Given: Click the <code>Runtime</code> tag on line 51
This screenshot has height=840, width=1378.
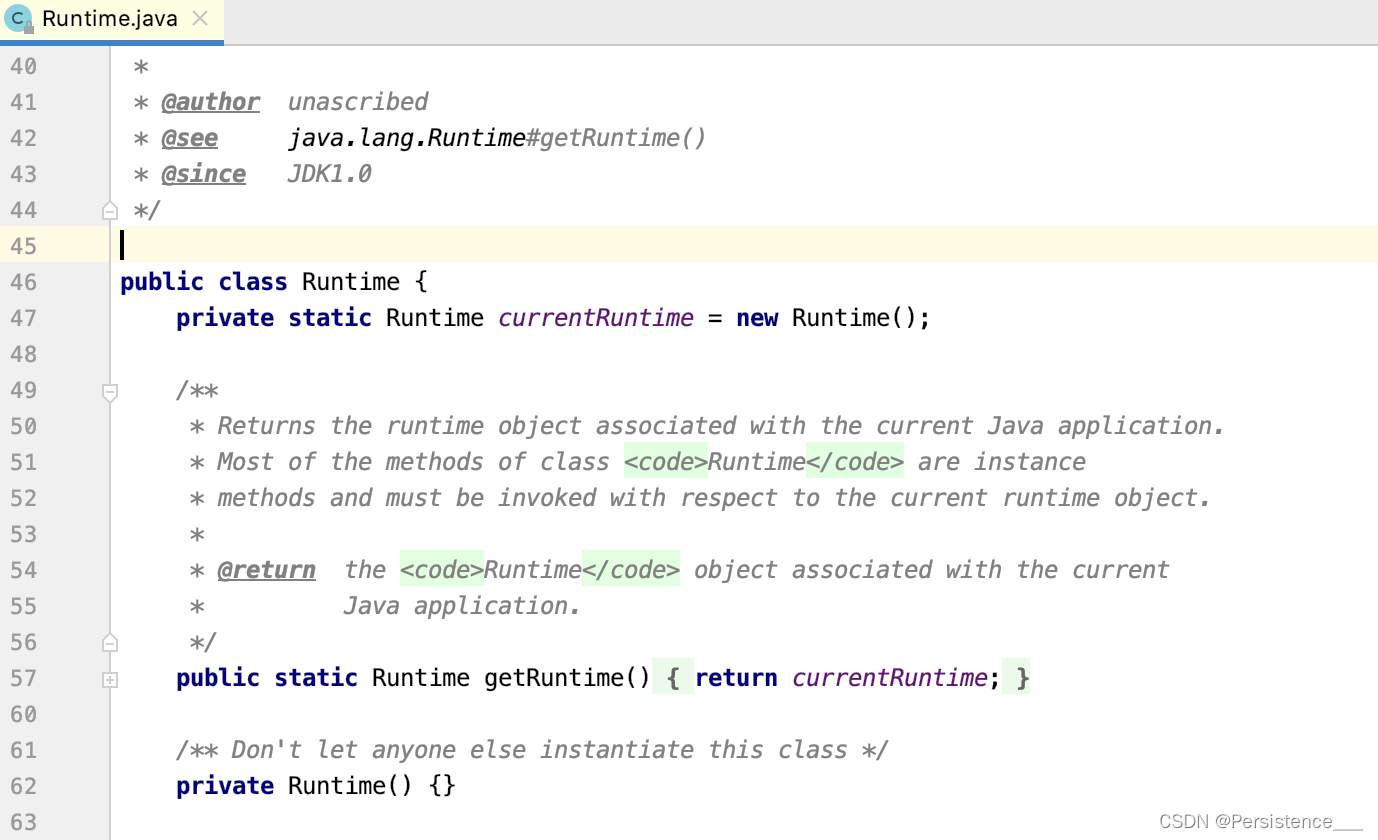Looking at the screenshot, I should [764, 462].
